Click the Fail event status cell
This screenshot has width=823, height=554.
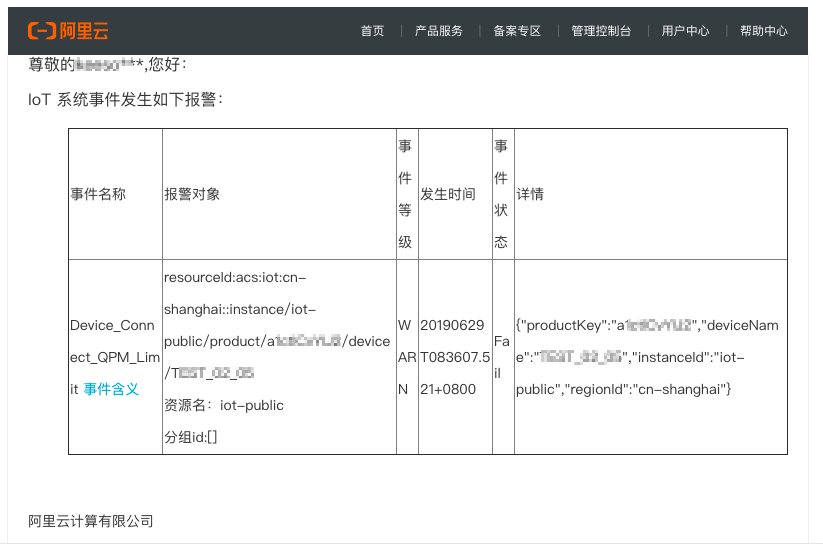tap(503, 357)
